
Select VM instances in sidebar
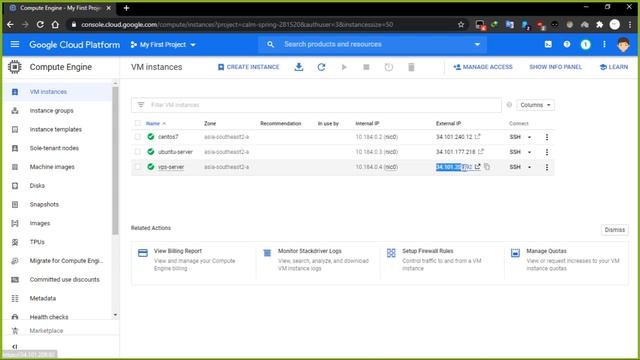coord(58,92)
